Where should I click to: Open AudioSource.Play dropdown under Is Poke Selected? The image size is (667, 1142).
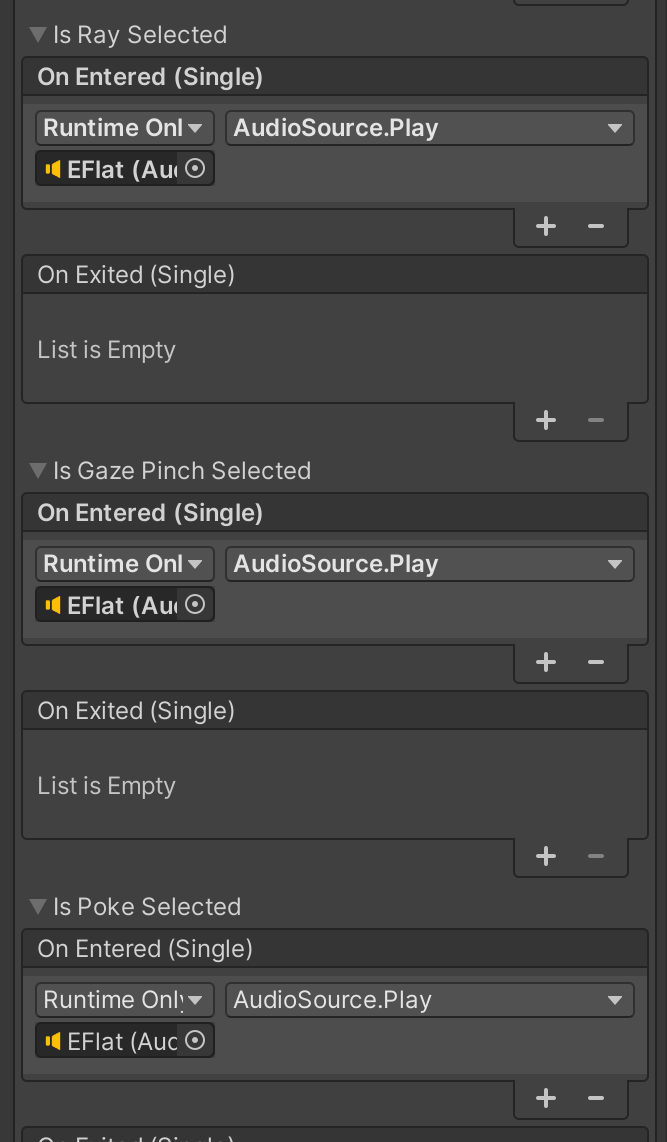pyautogui.click(x=429, y=1000)
